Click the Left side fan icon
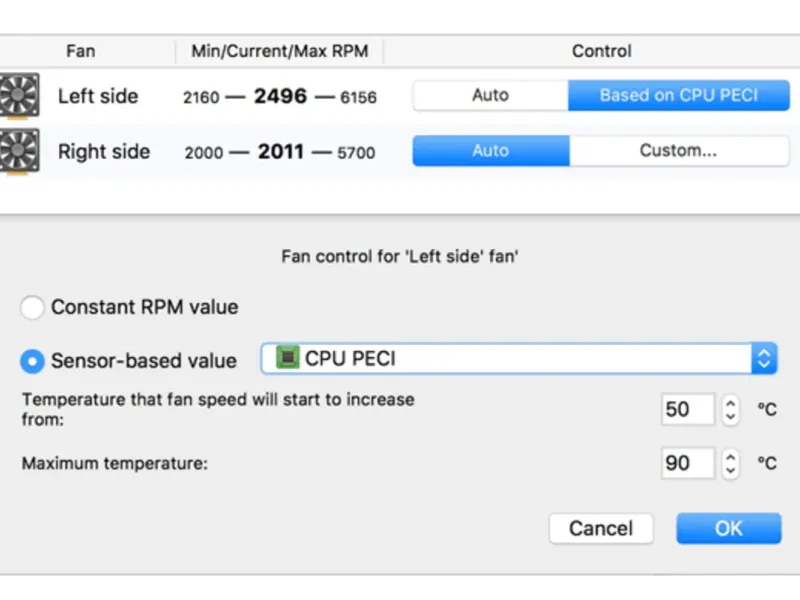The height and width of the screenshot is (600, 800). pyautogui.click(x=16, y=97)
